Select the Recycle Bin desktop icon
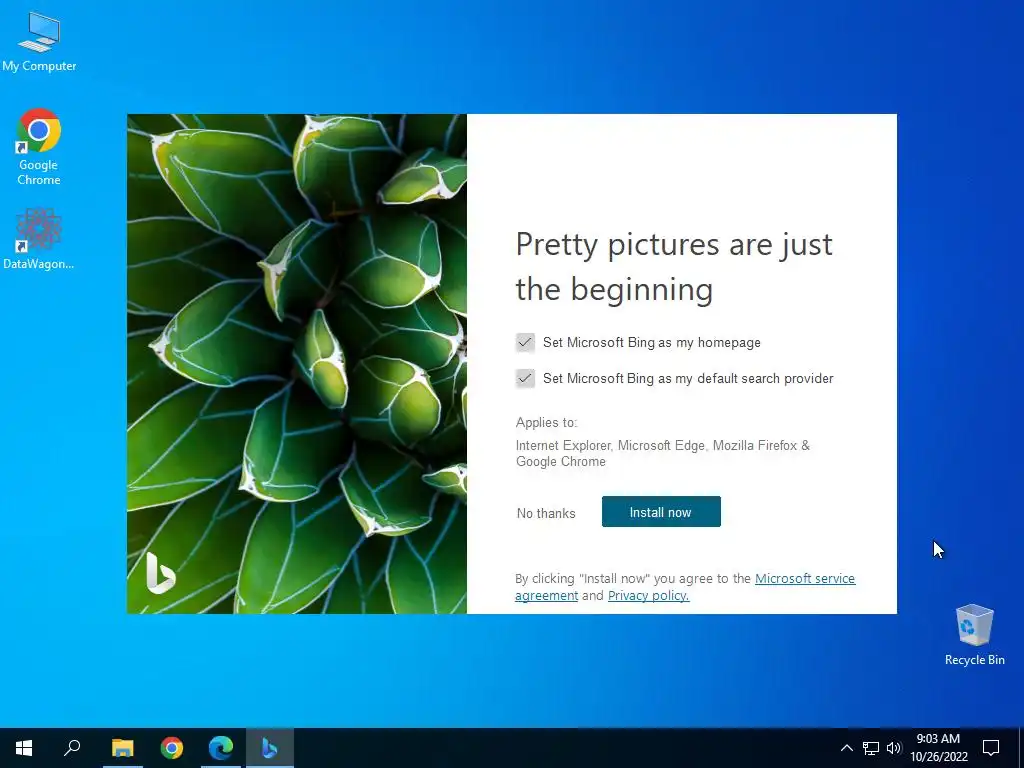1024x768 pixels. [x=974, y=634]
